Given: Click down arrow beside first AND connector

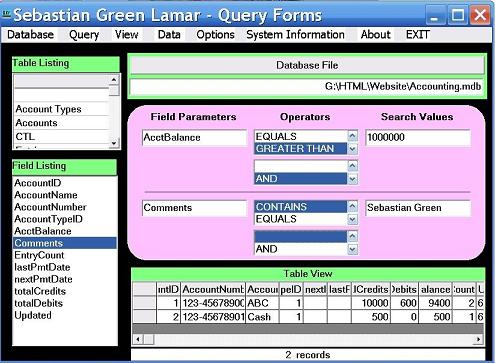Looking at the screenshot, I should (352, 179).
